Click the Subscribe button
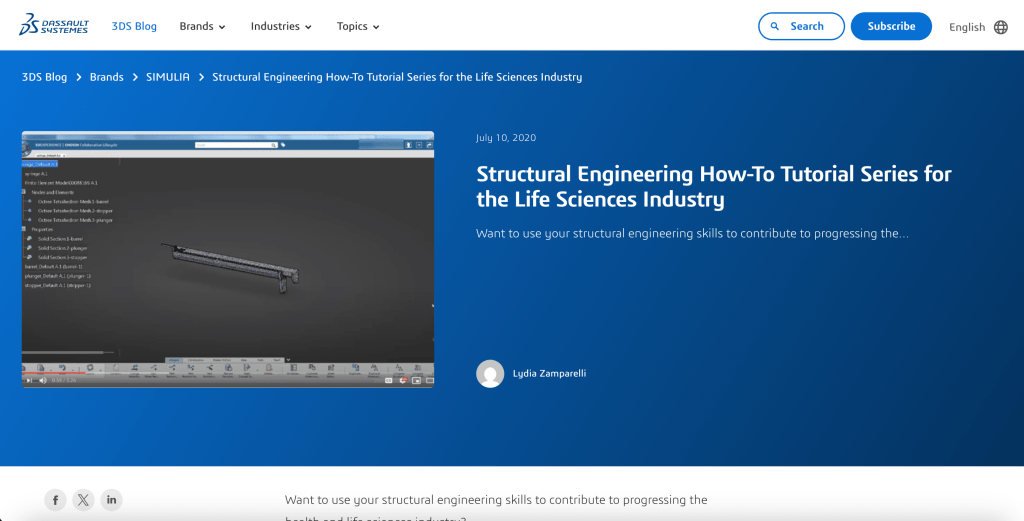The image size is (1024, 521). tap(891, 26)
